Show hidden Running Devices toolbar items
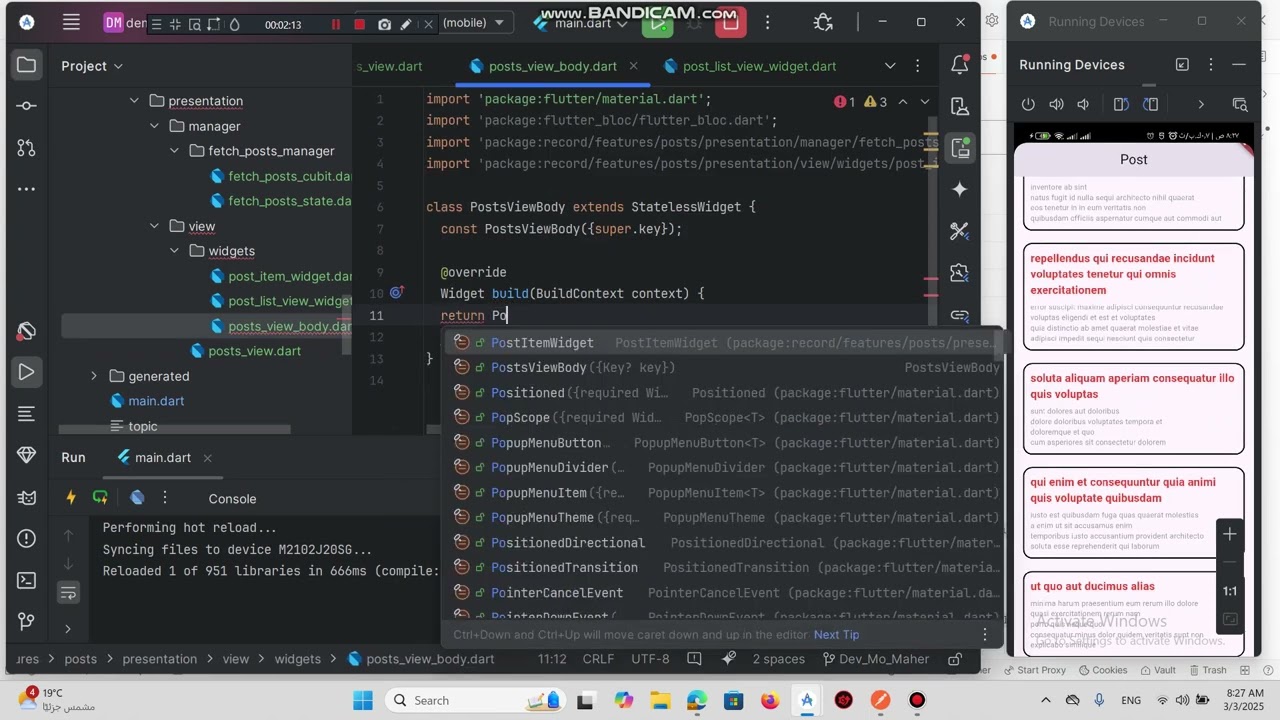Screen dimensions: 1280x720 1201,104
